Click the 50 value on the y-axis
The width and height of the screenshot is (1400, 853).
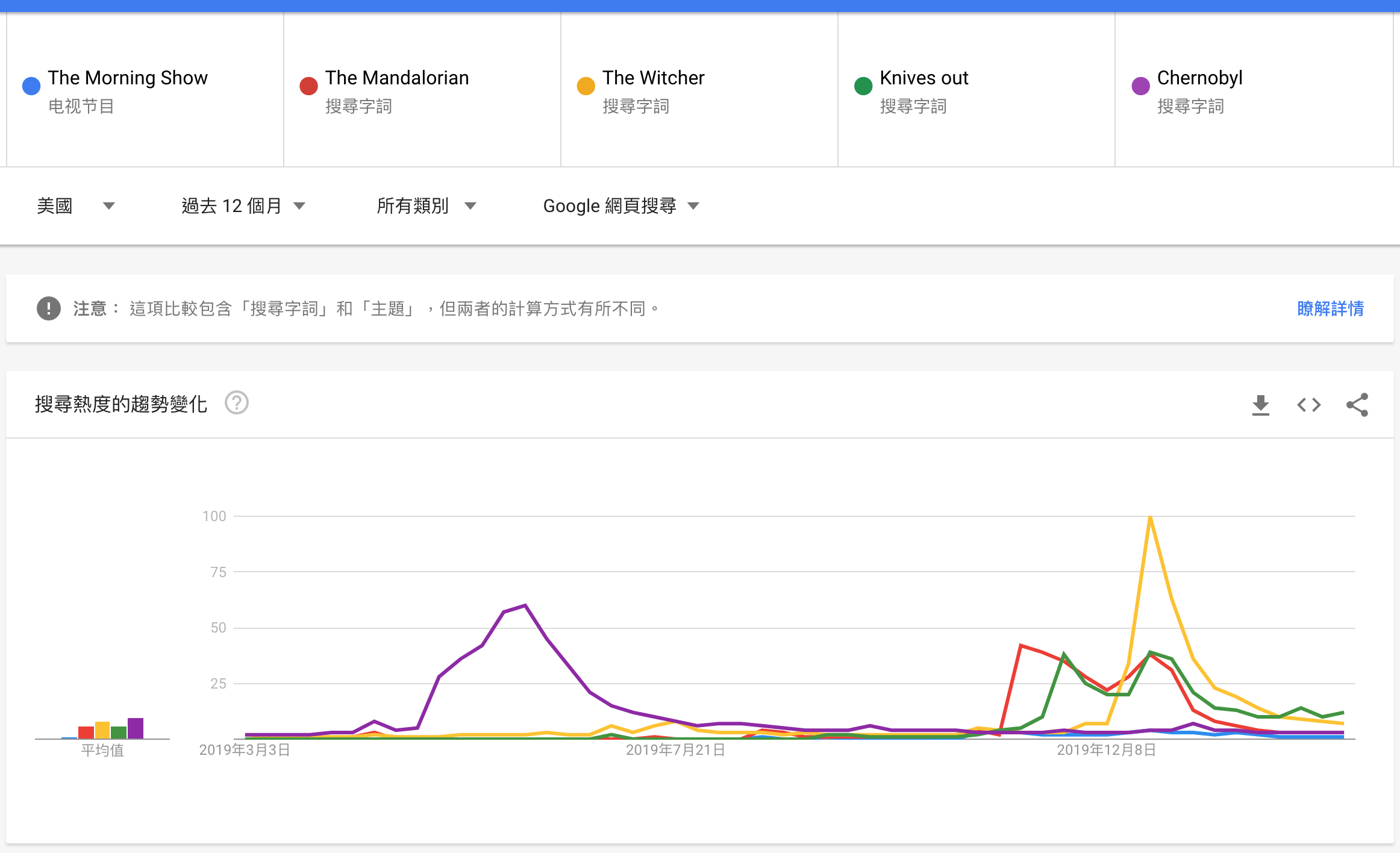point(218,628)
